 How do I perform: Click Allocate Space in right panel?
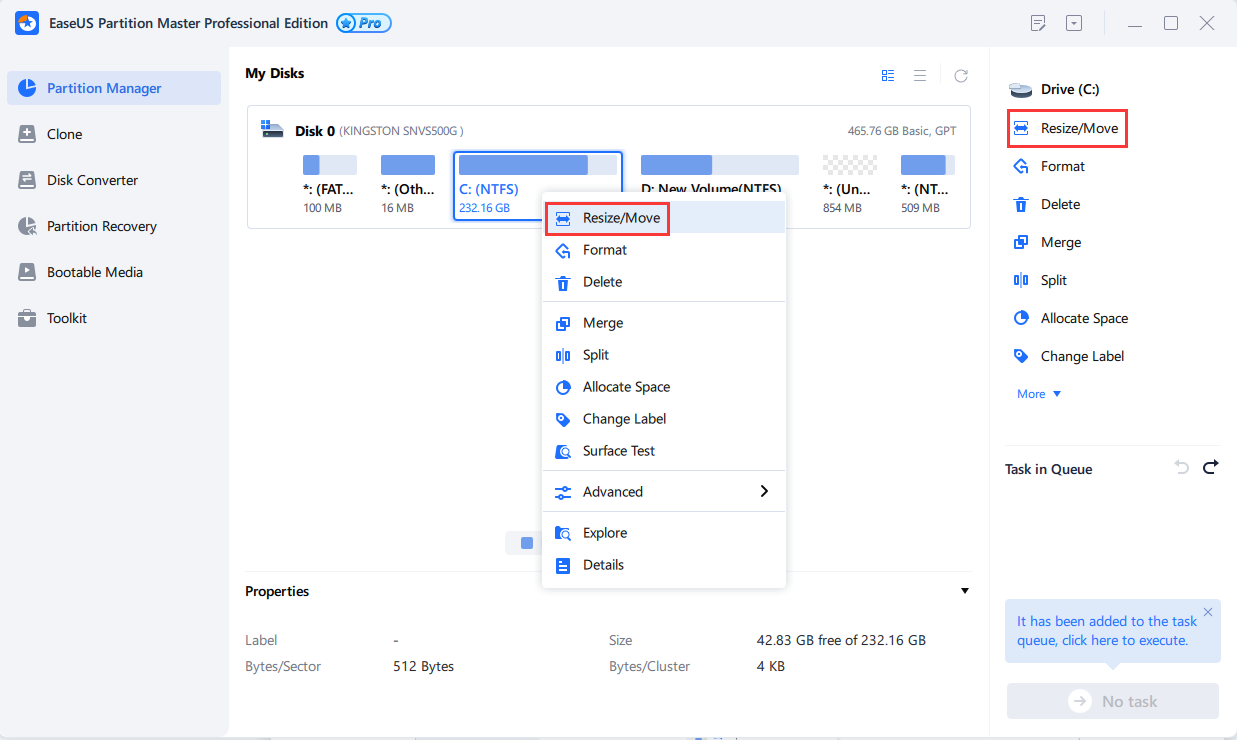[1070, 318]
